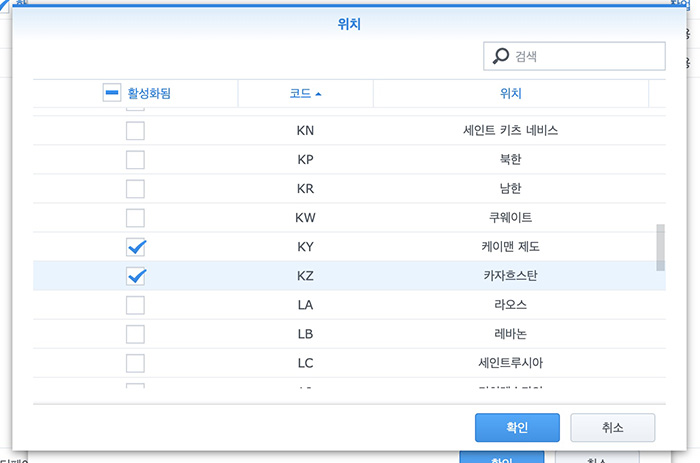Enable the KW 쿠웨이트 checkbox

135,218
